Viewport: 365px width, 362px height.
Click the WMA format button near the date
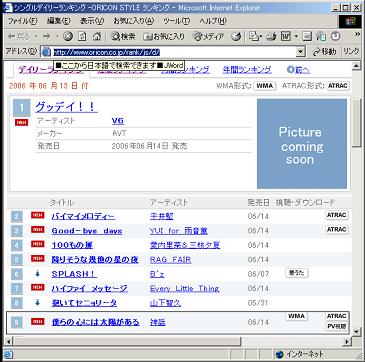pyautogui.click(x=265, y=86)
